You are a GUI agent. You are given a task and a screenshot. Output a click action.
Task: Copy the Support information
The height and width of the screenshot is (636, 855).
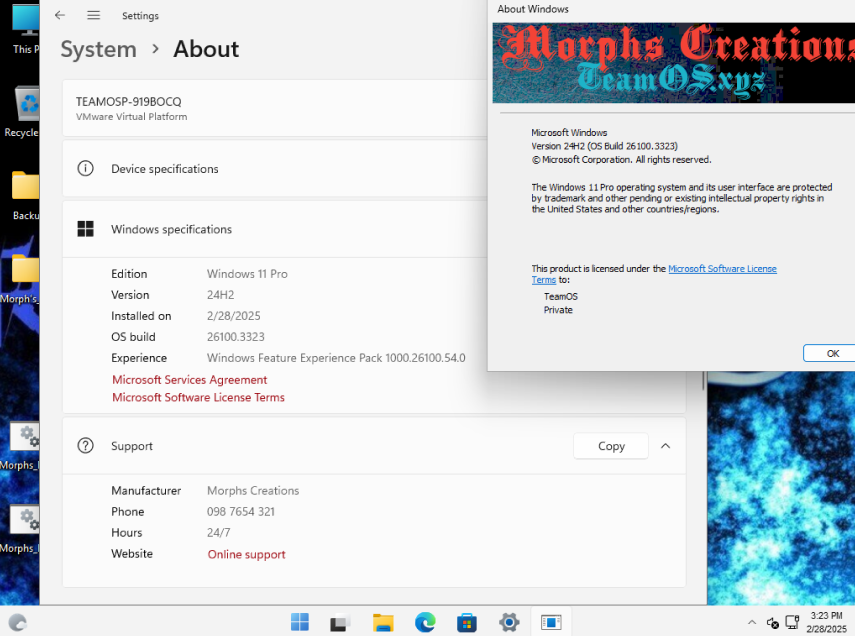coord(611,446)
